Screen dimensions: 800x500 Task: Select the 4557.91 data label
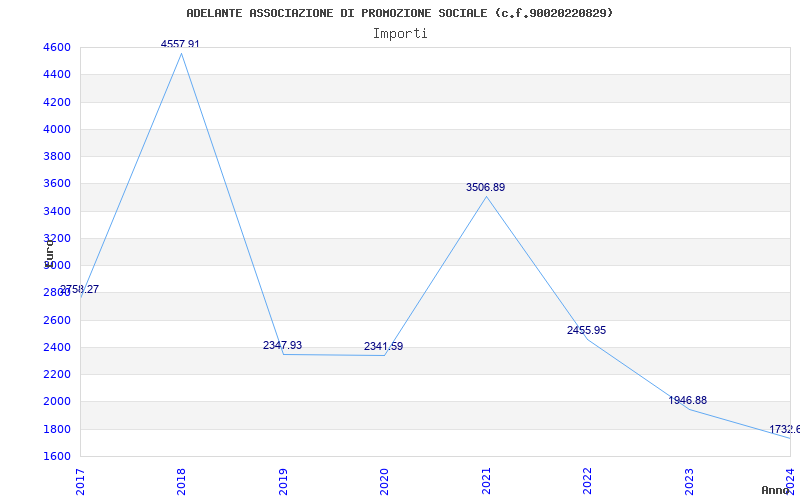point(180,44)
